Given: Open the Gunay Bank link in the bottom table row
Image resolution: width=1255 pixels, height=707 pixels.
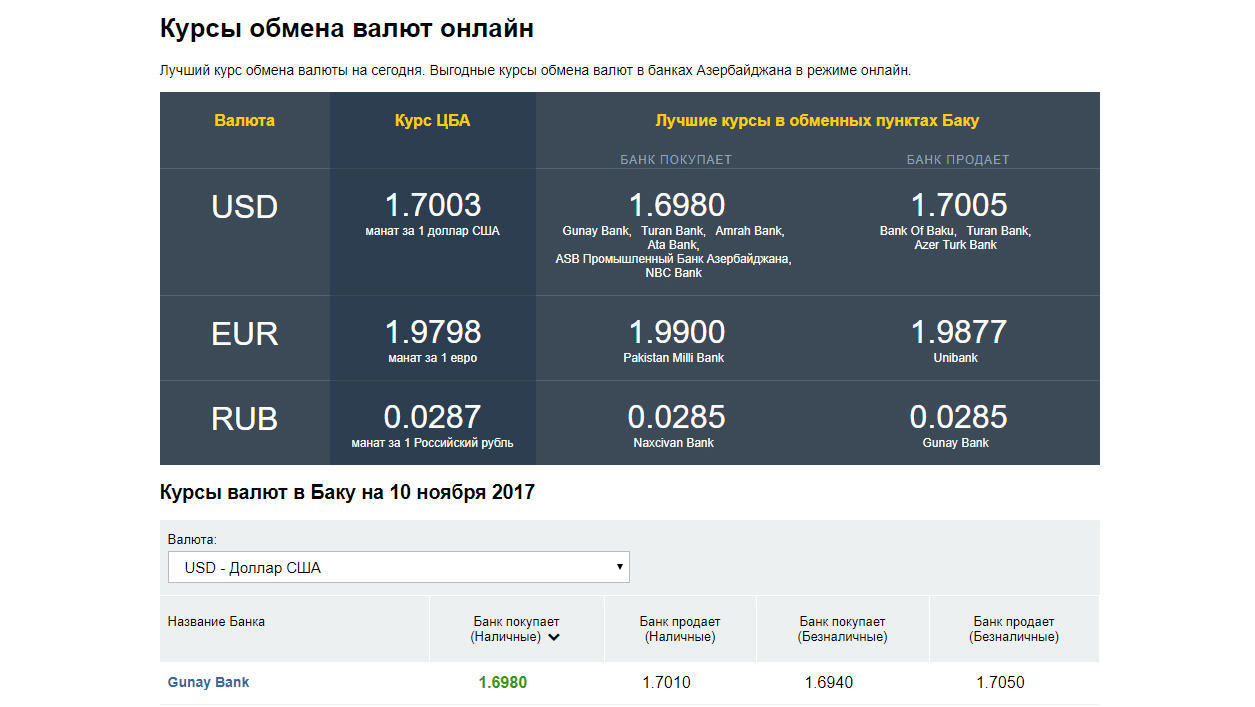Looking at the screenshot, I should pyautogui.click(x=208, y=682).
